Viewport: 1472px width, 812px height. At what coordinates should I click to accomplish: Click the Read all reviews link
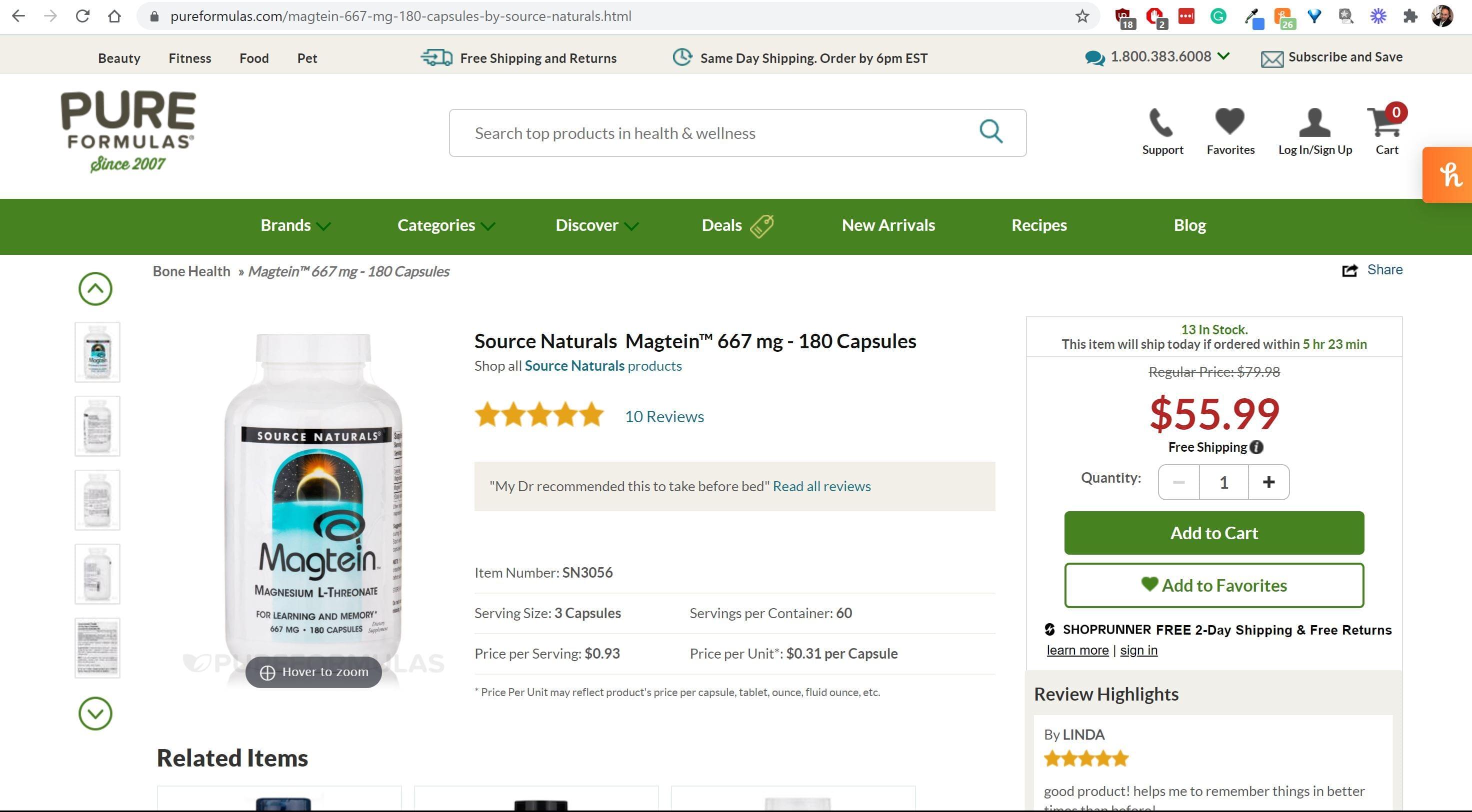click(821, 487)
